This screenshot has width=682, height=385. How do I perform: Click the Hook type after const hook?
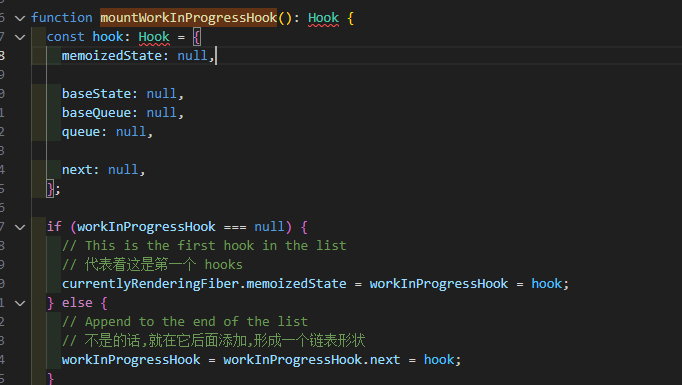pyautogui.click(x=154, y=37)
